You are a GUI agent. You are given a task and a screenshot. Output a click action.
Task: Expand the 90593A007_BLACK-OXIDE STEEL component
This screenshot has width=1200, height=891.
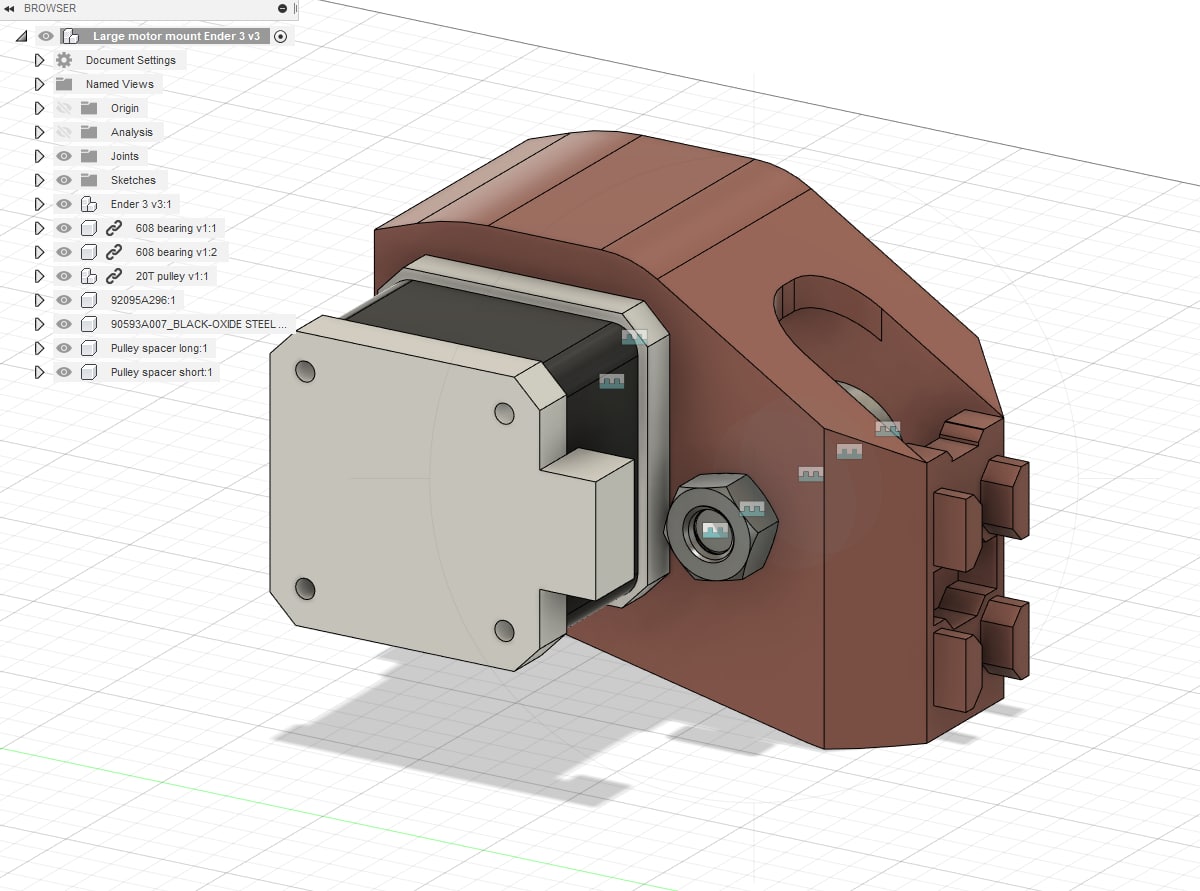click(x=40, y=324)
